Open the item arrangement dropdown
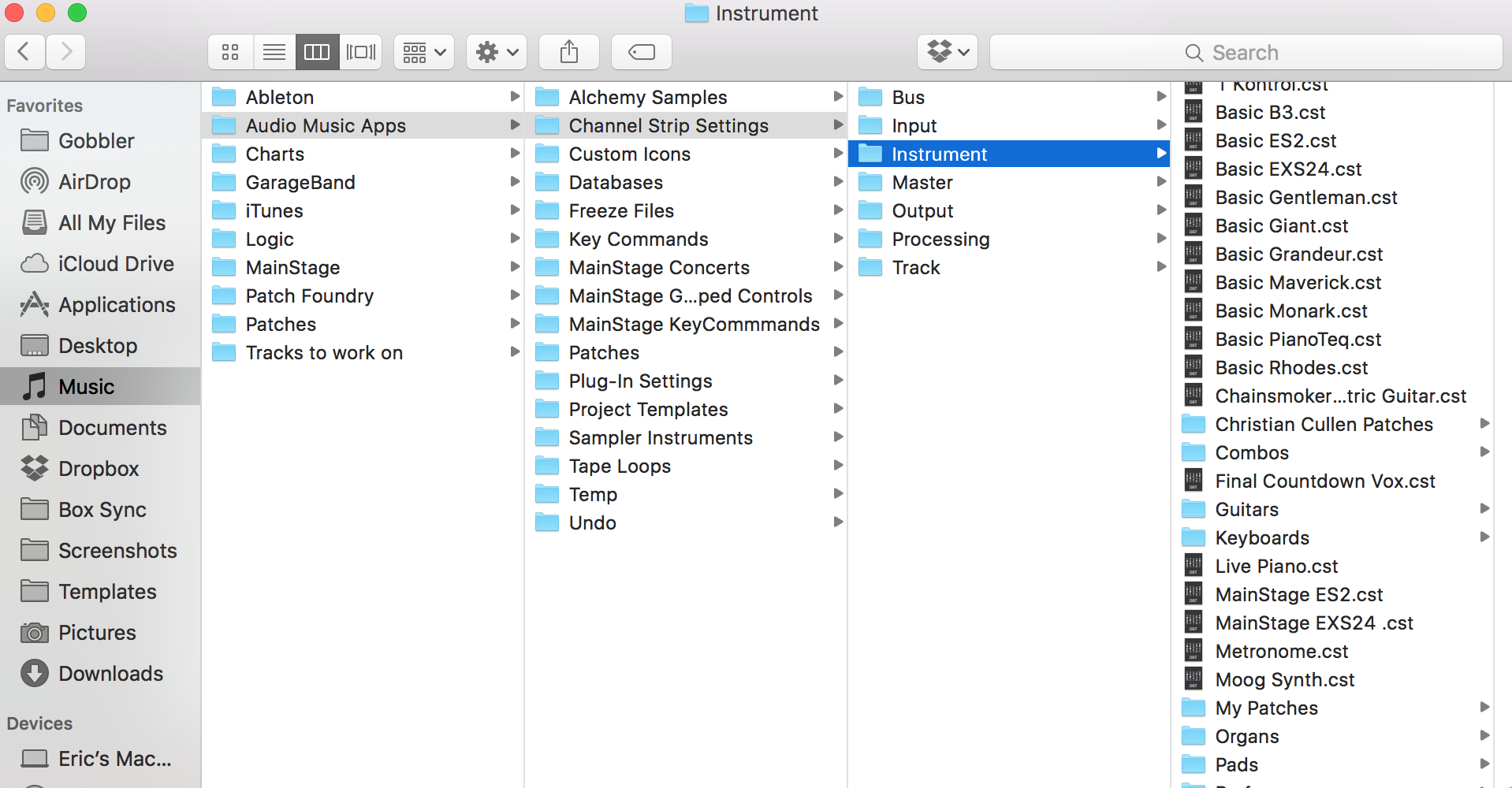Image resolution: width=1512 pixels, height=788 pixels. (424, 52)
